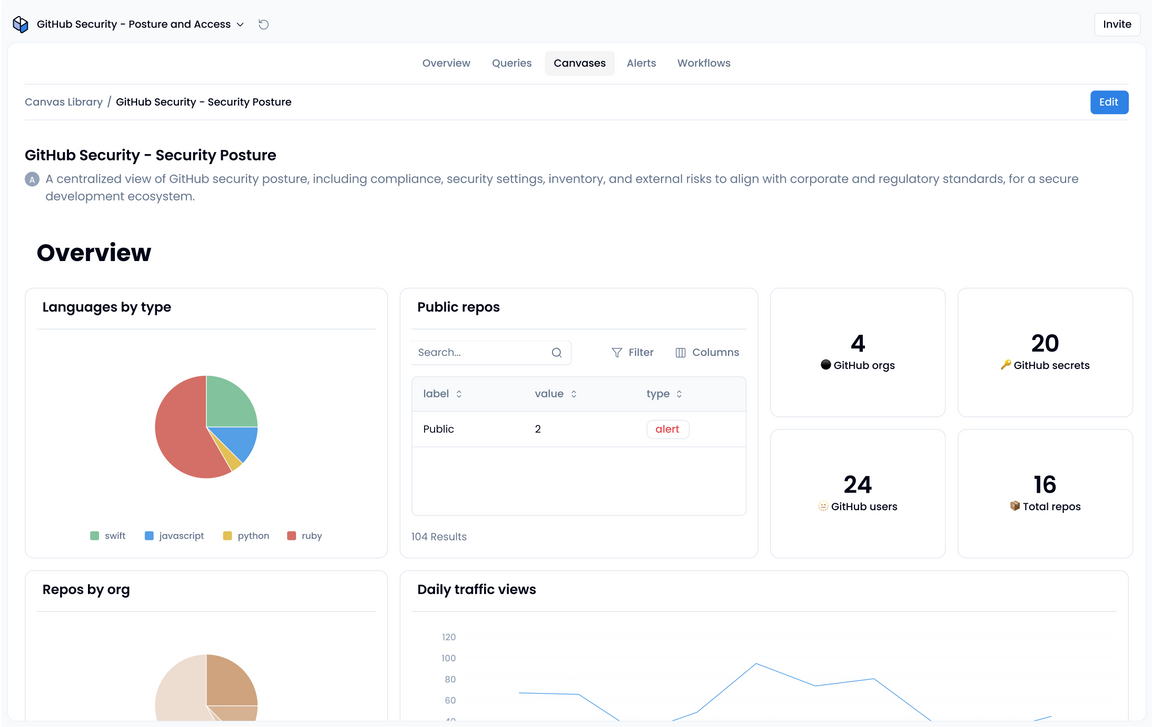Click the "Repos by org" card title
The height and width of the screenshot is (727, 1152).
point(86,590)
